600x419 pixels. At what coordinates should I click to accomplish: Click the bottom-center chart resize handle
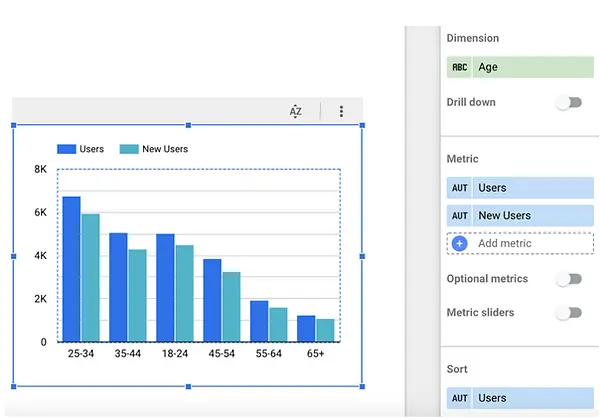click(x=188, y=387)
